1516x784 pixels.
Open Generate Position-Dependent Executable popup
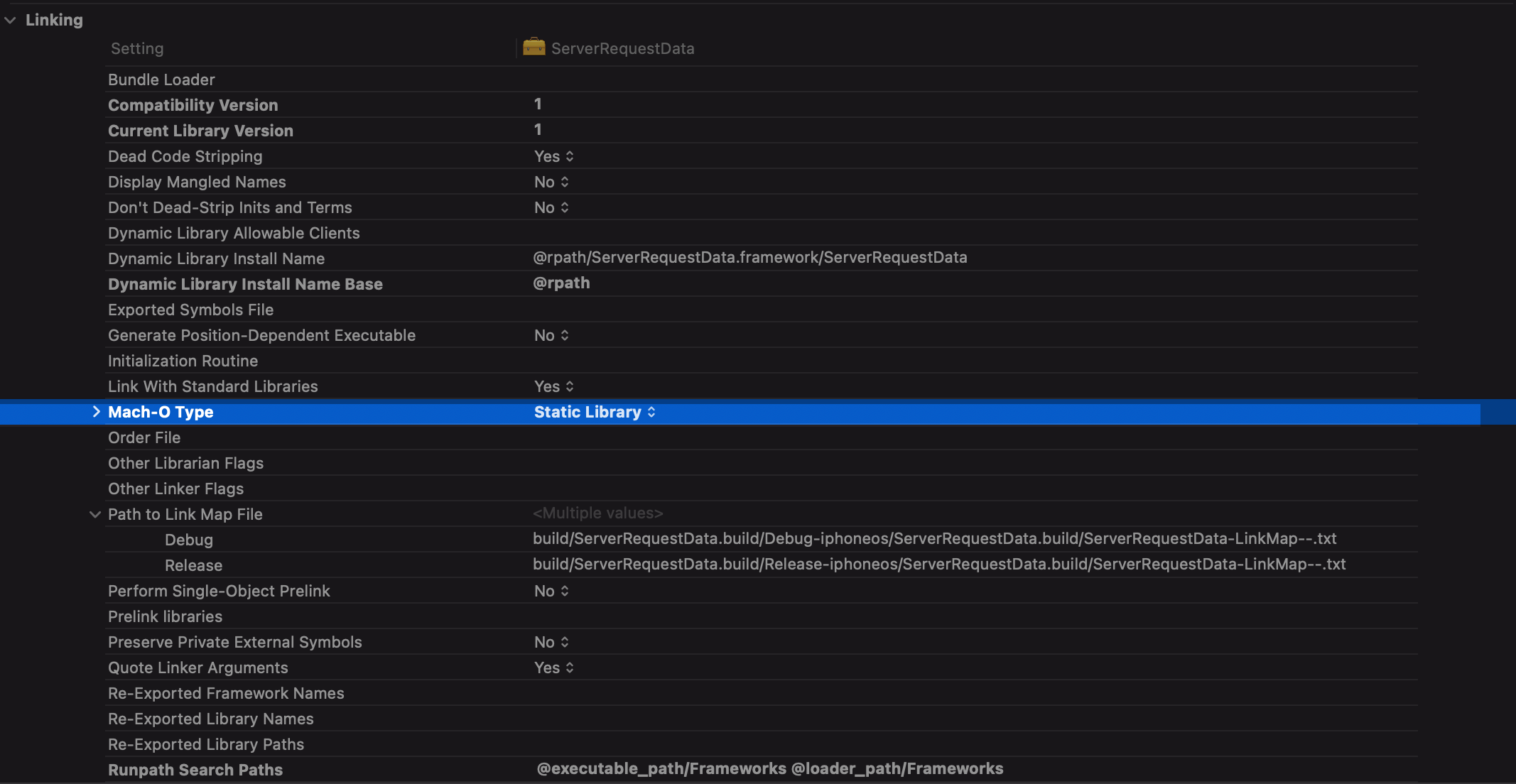tap(551, 335)
